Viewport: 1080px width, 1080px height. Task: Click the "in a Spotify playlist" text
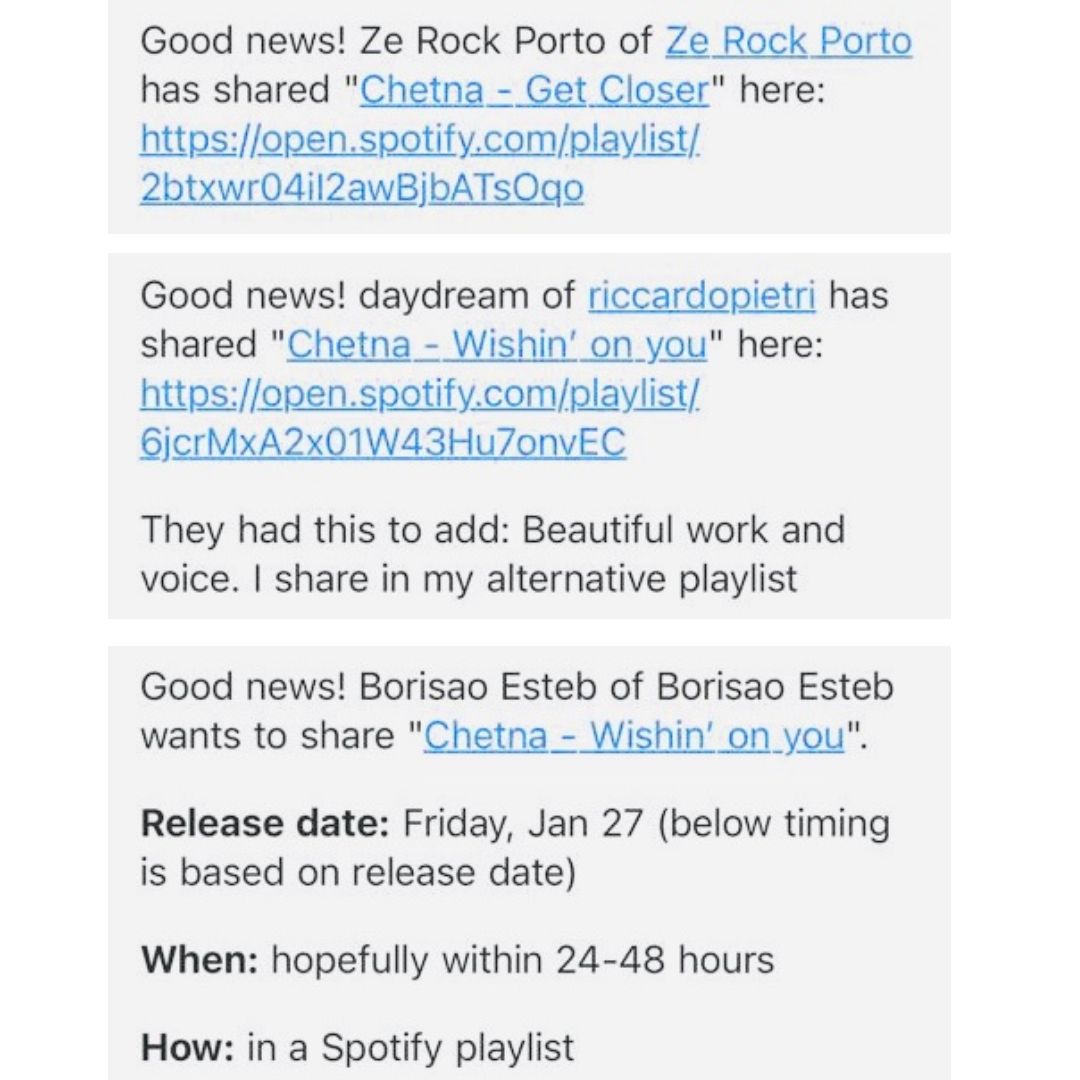410,1048
